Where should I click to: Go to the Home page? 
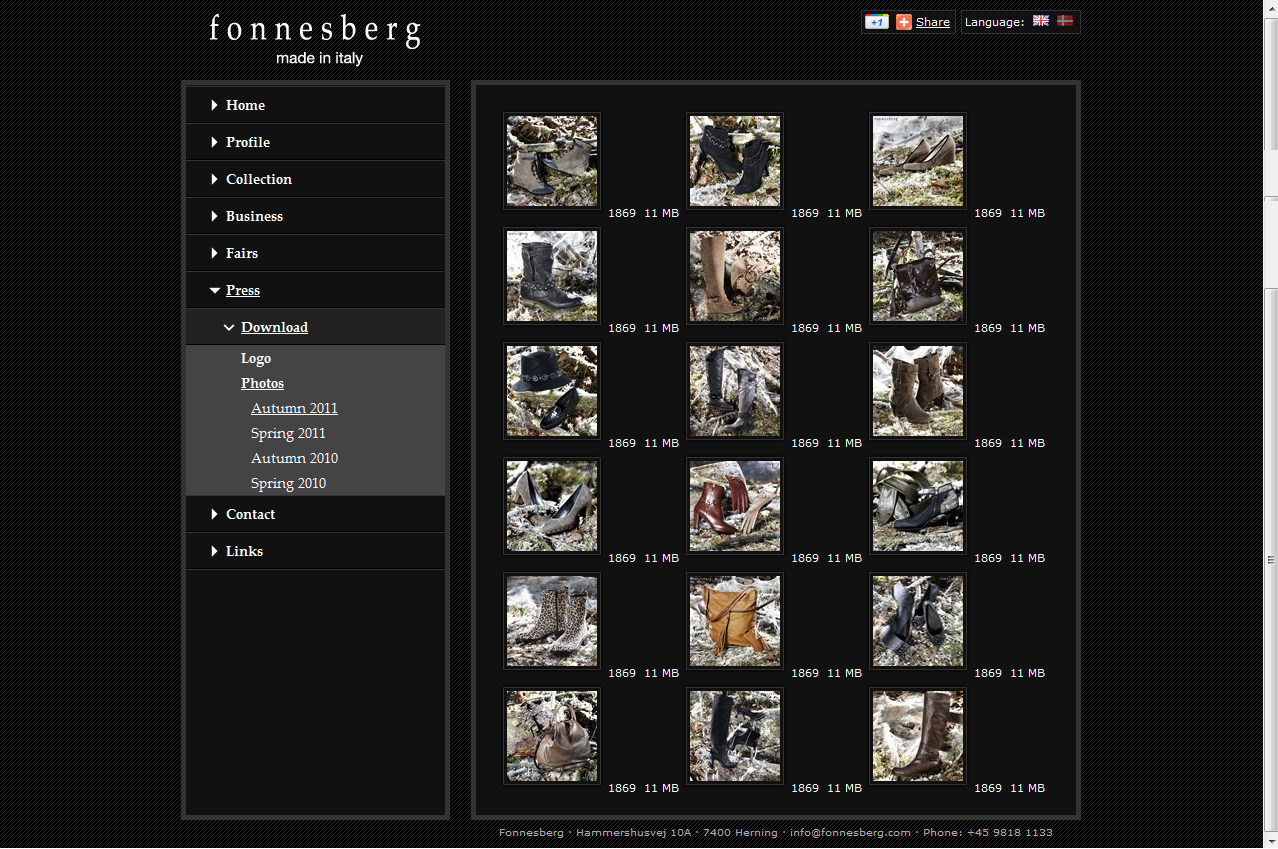point(245,105)
